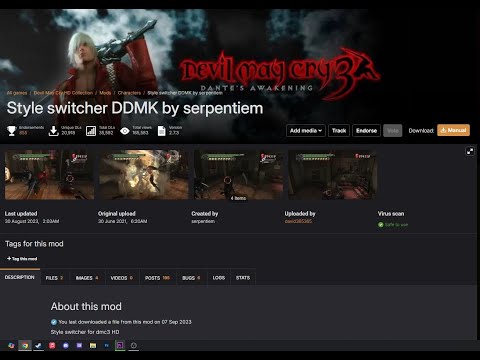Open Devil May Cry HD Collection breadcrumb
The width and height of the screenshot is (480, 360).
pos(63,93)
